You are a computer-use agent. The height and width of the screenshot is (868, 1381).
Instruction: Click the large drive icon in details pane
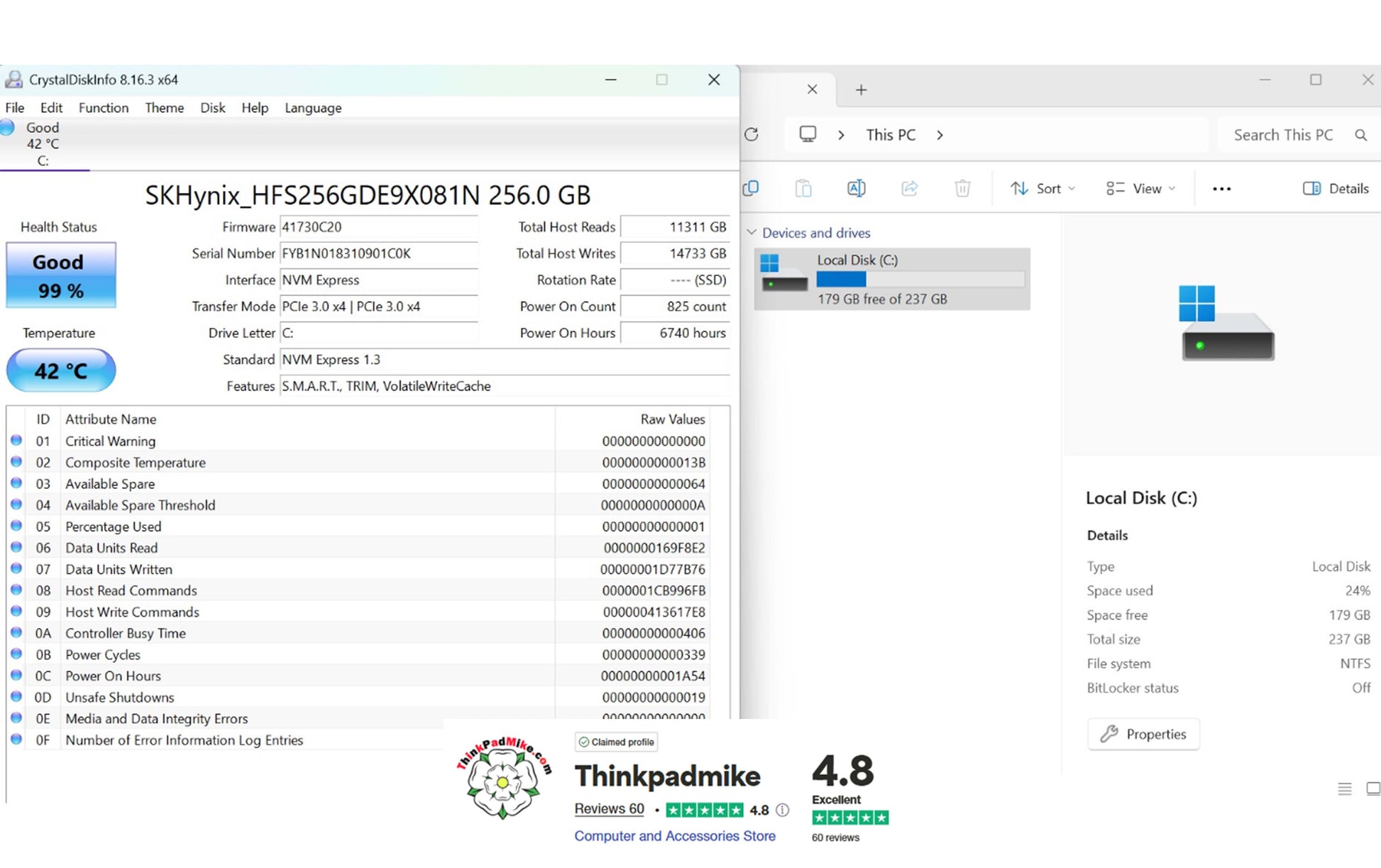1227,322
